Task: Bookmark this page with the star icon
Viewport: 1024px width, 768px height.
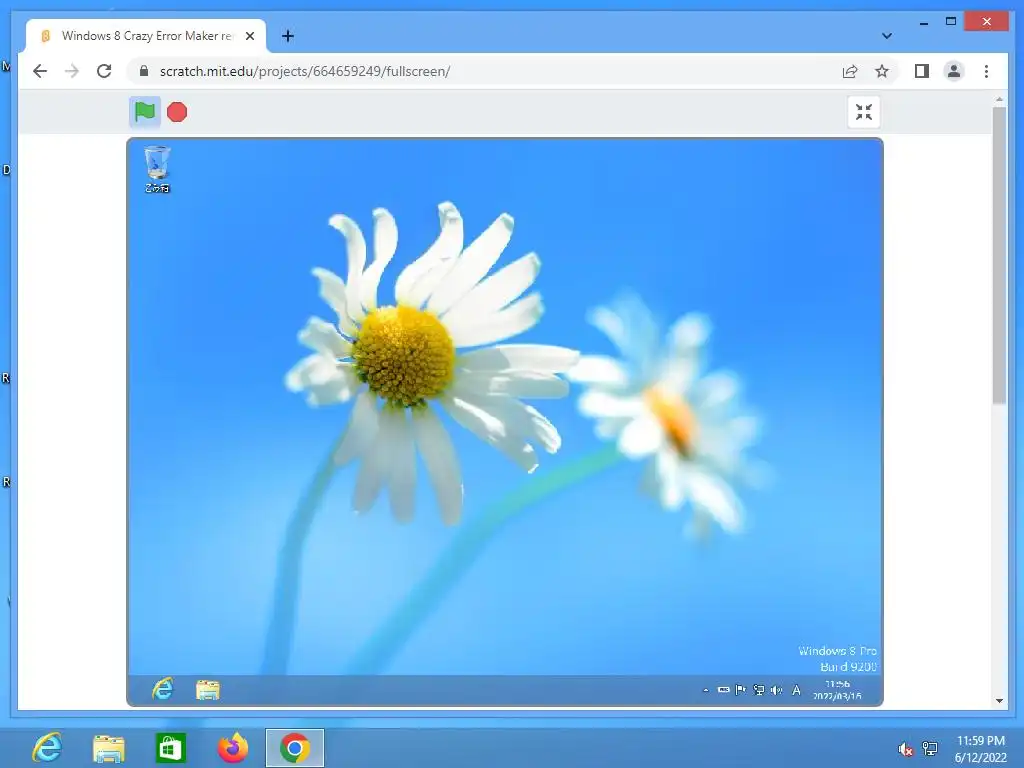Action: 882,71
